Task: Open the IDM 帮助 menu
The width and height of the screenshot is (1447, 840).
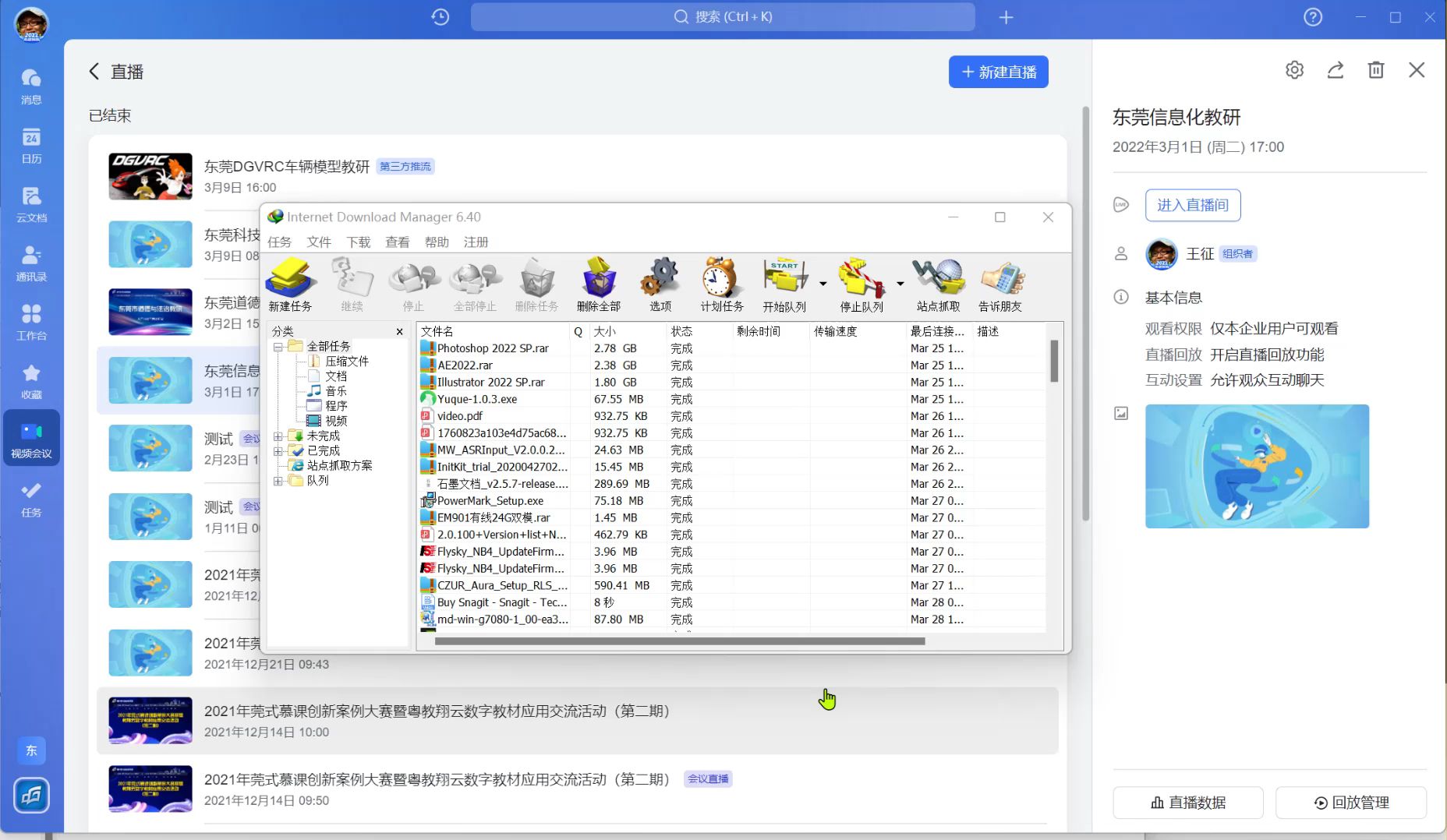Action: pos(437,242)
